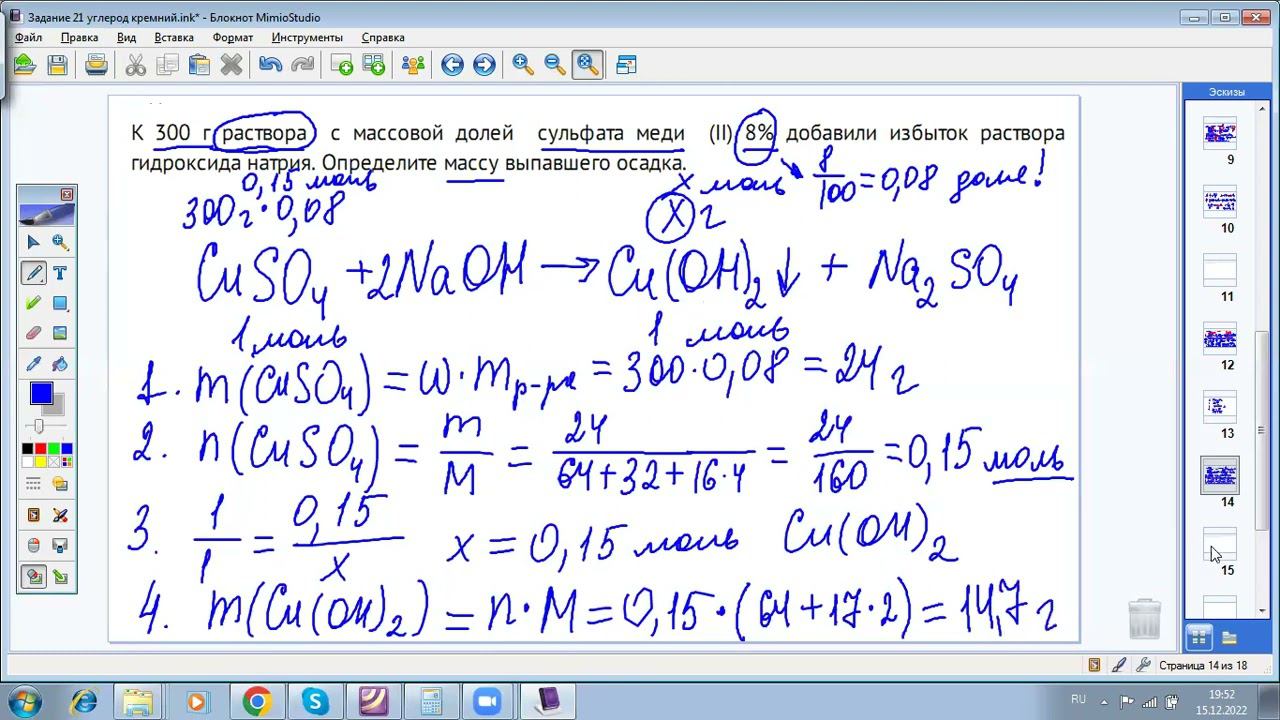Image resolution: width=1280 pixels, height=720 pixels.
Task: Insert an image with the picture tool
Action: pyautogui.click(x=60, y=333)
